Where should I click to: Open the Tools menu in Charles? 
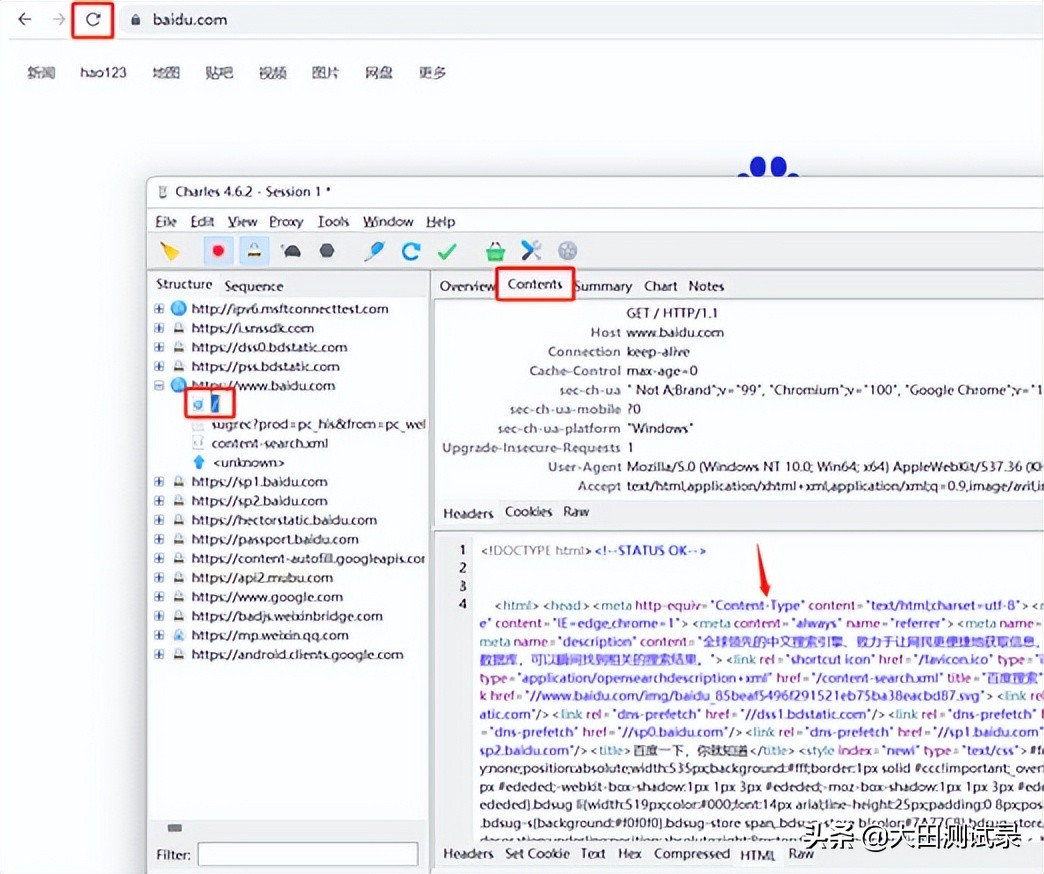(x=333, y=221)
